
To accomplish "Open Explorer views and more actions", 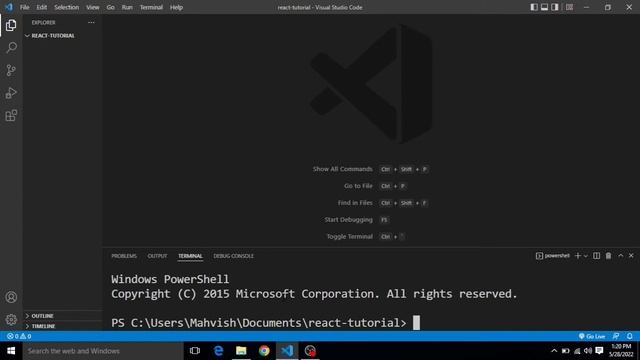I will click(91, 22).
